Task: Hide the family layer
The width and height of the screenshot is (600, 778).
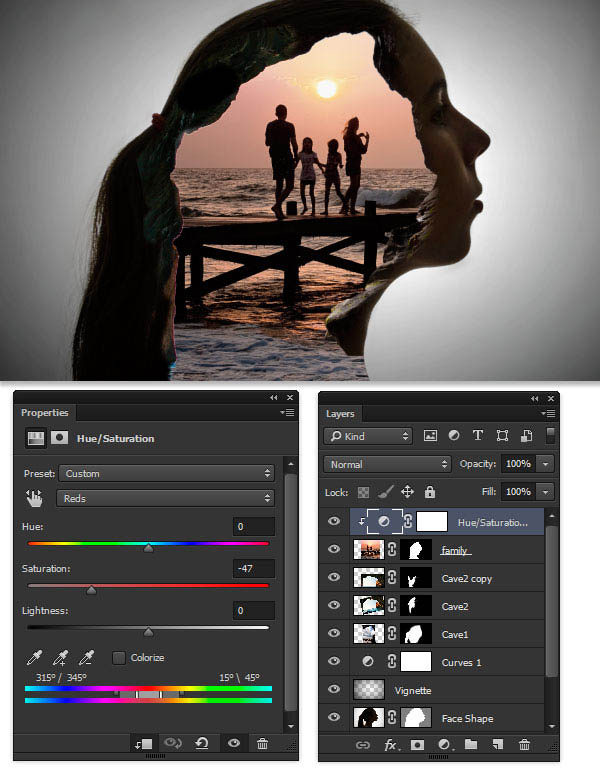Action: (x=334, y=549)
